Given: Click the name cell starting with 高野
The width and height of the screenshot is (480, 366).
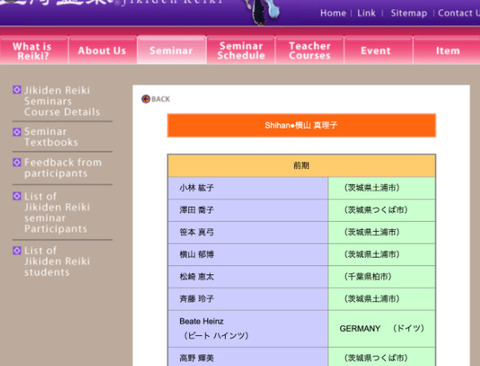Looking at the screenshot, I should pyautogui.click(x=248, y=357).
